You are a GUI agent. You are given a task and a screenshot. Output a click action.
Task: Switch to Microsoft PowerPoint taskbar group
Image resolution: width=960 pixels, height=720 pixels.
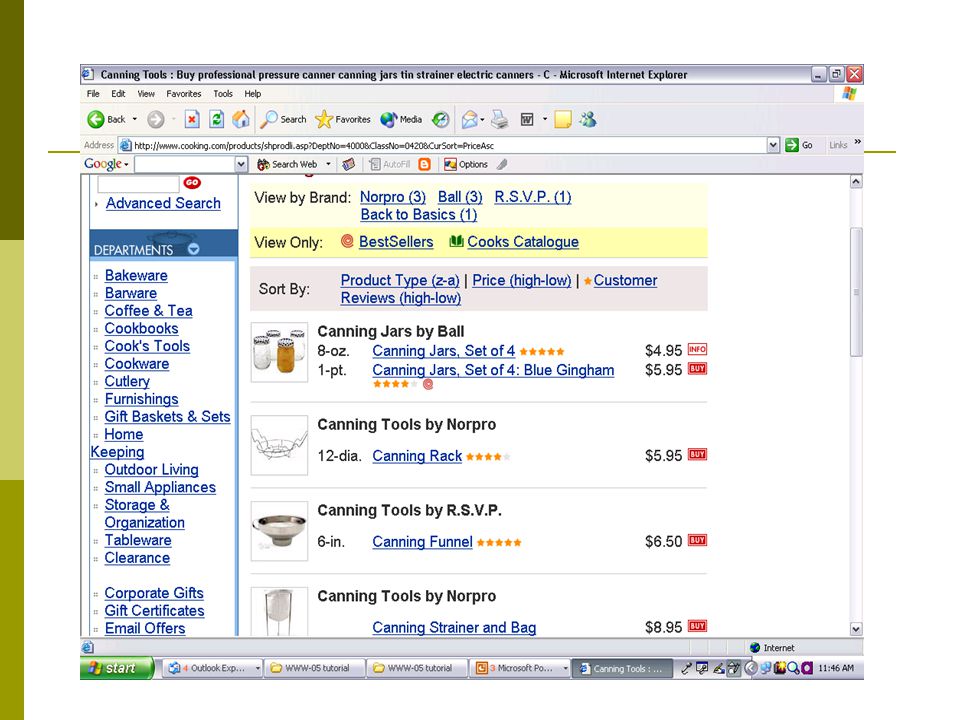tap(522, 668)
